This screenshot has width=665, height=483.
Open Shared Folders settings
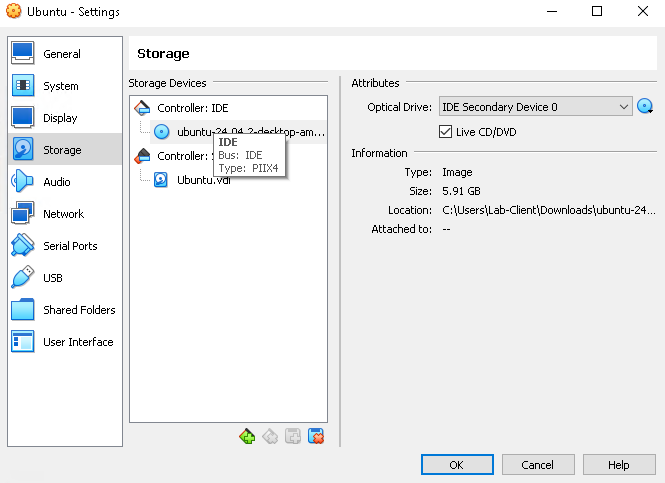click(65, 310)
